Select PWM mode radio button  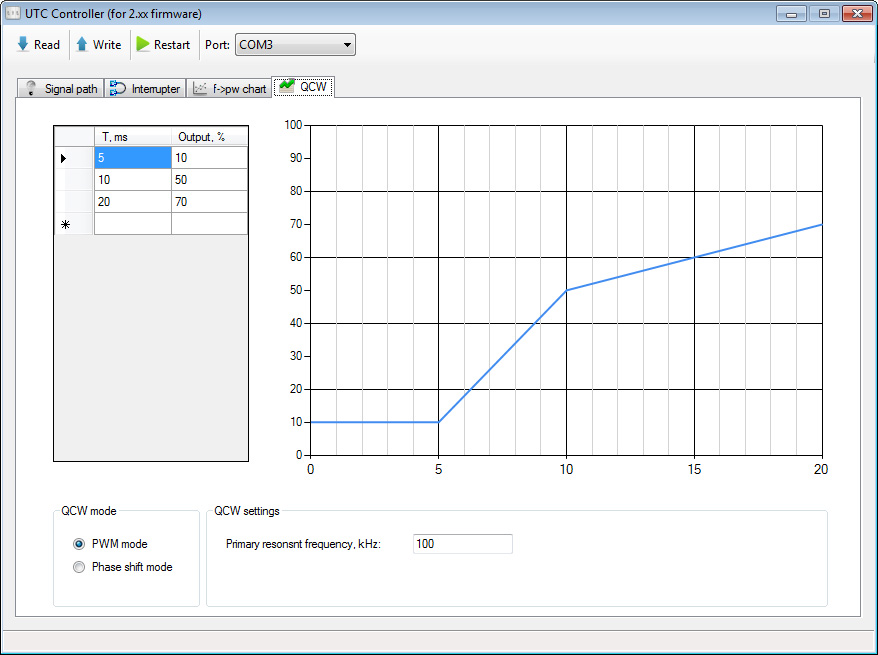pyautogui.click(x=79, y=544)
